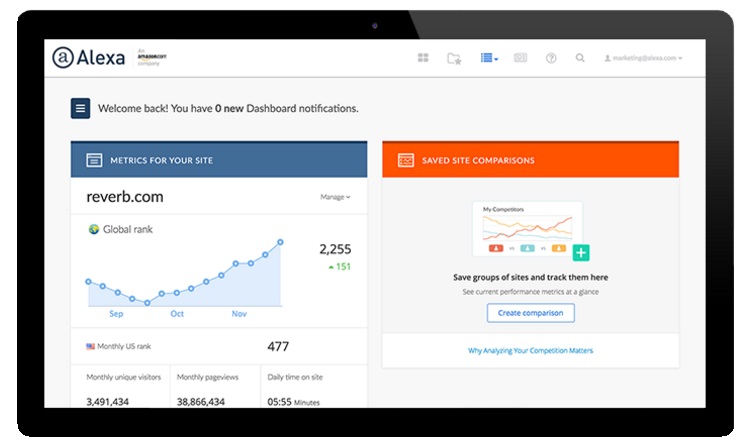The image size is (751, 448).
Task: Click the Alexa logo
Action: click(x=89, y=57)
